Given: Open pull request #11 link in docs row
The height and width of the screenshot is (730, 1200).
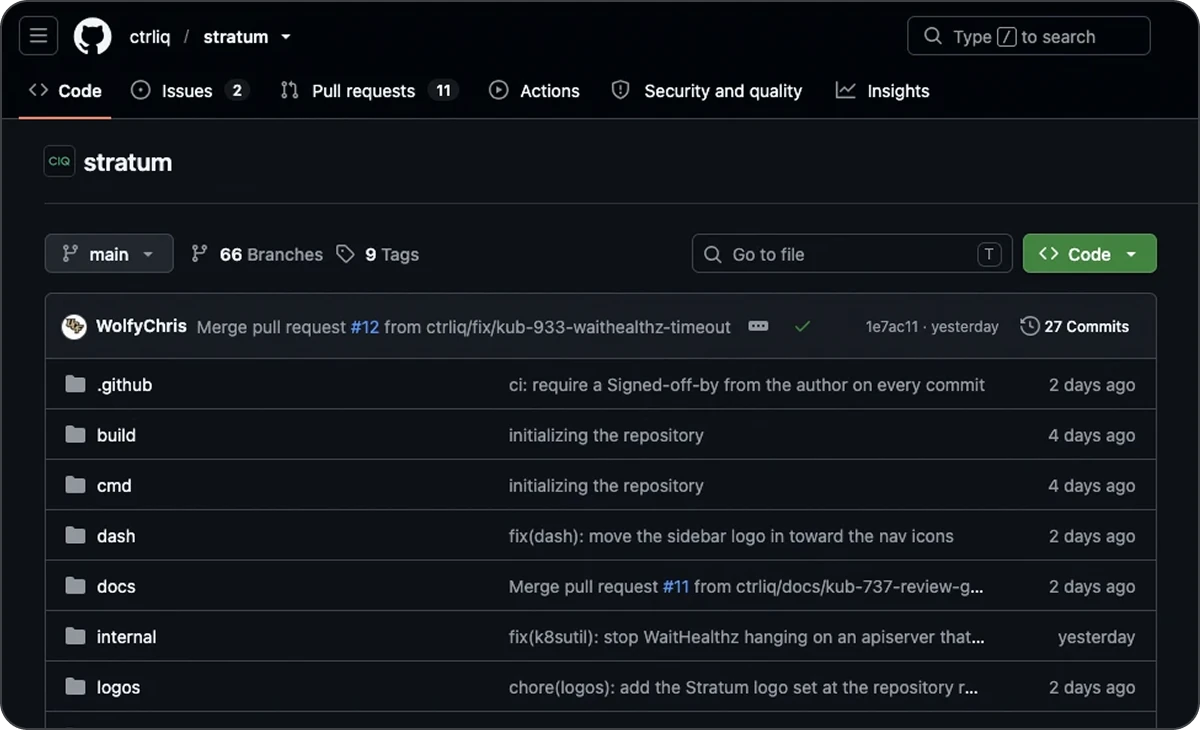Looking at the screenshot, I should tap(676, 587).
